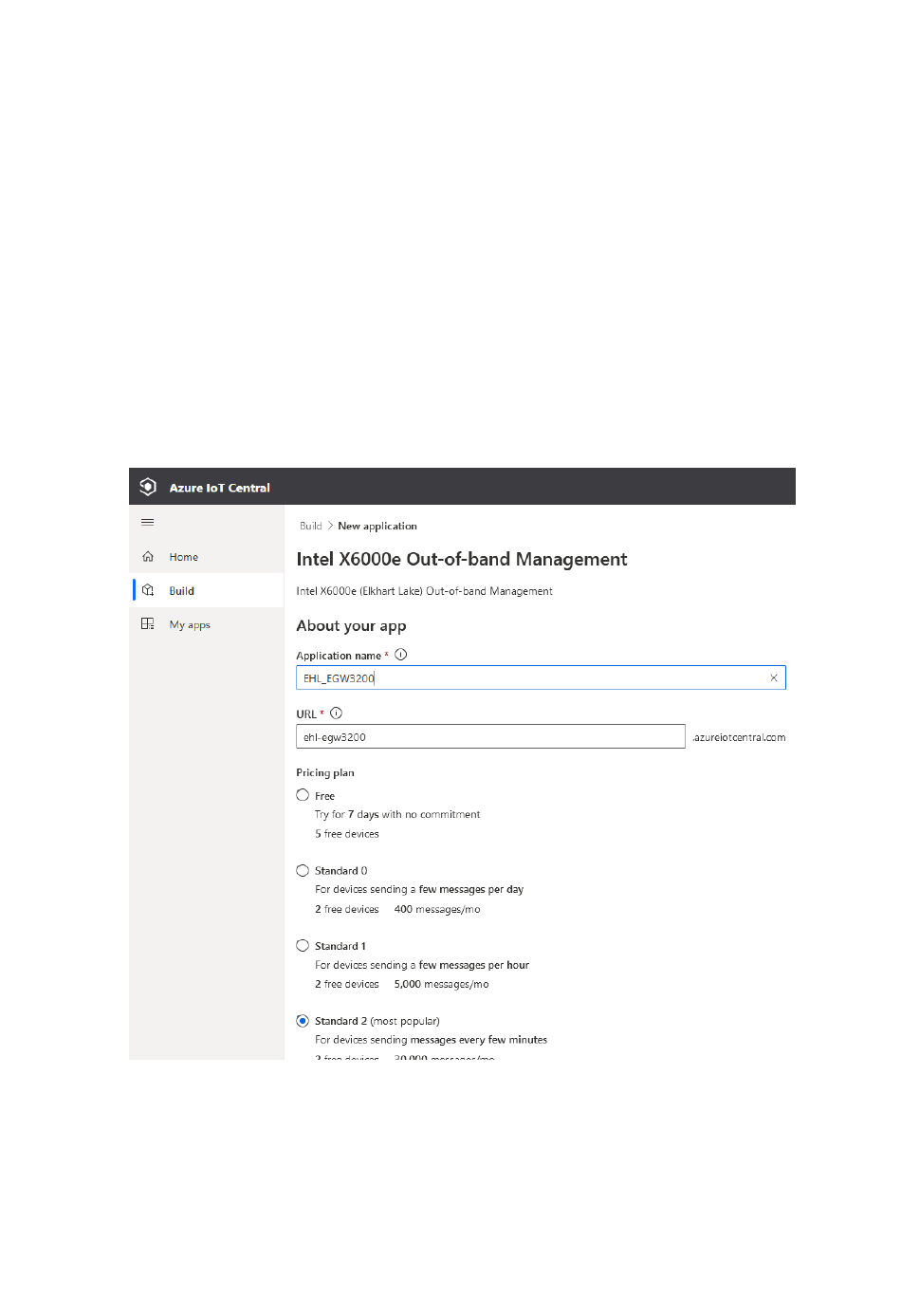
Task: Open My apps in the sidebar
Action: (x=207, y=624)
